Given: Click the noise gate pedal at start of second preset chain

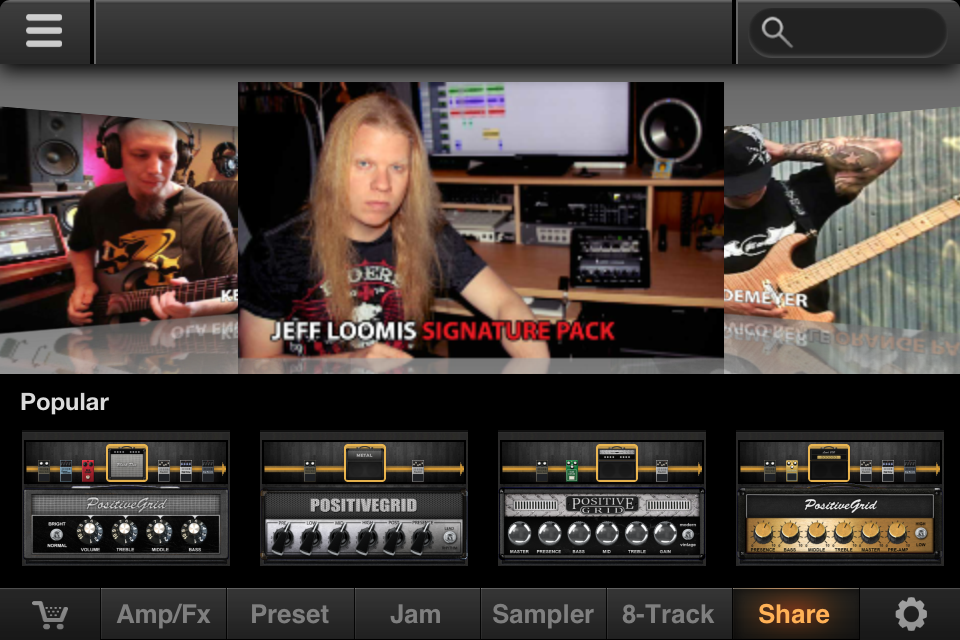Looking at the screenshot, I should pyautogui.click(x=310, y=470).
